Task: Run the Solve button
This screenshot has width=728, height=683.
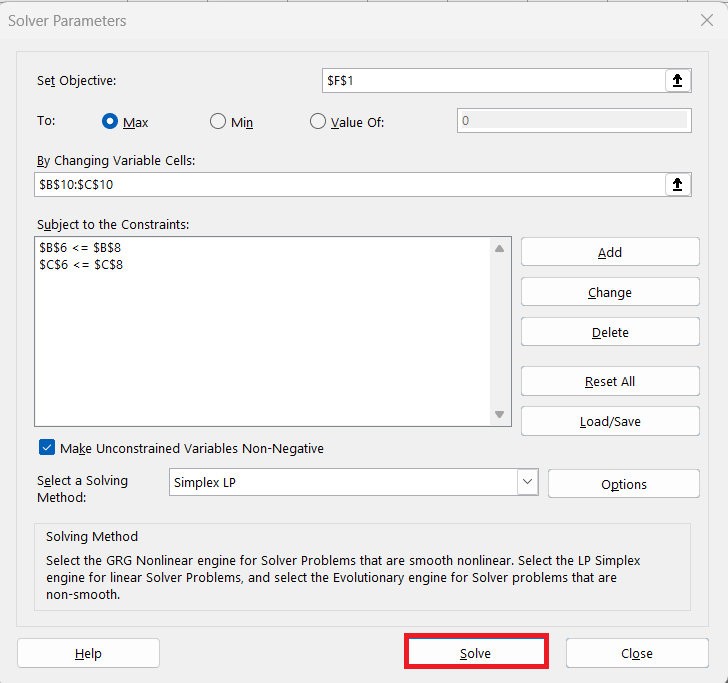Action: 476,653
